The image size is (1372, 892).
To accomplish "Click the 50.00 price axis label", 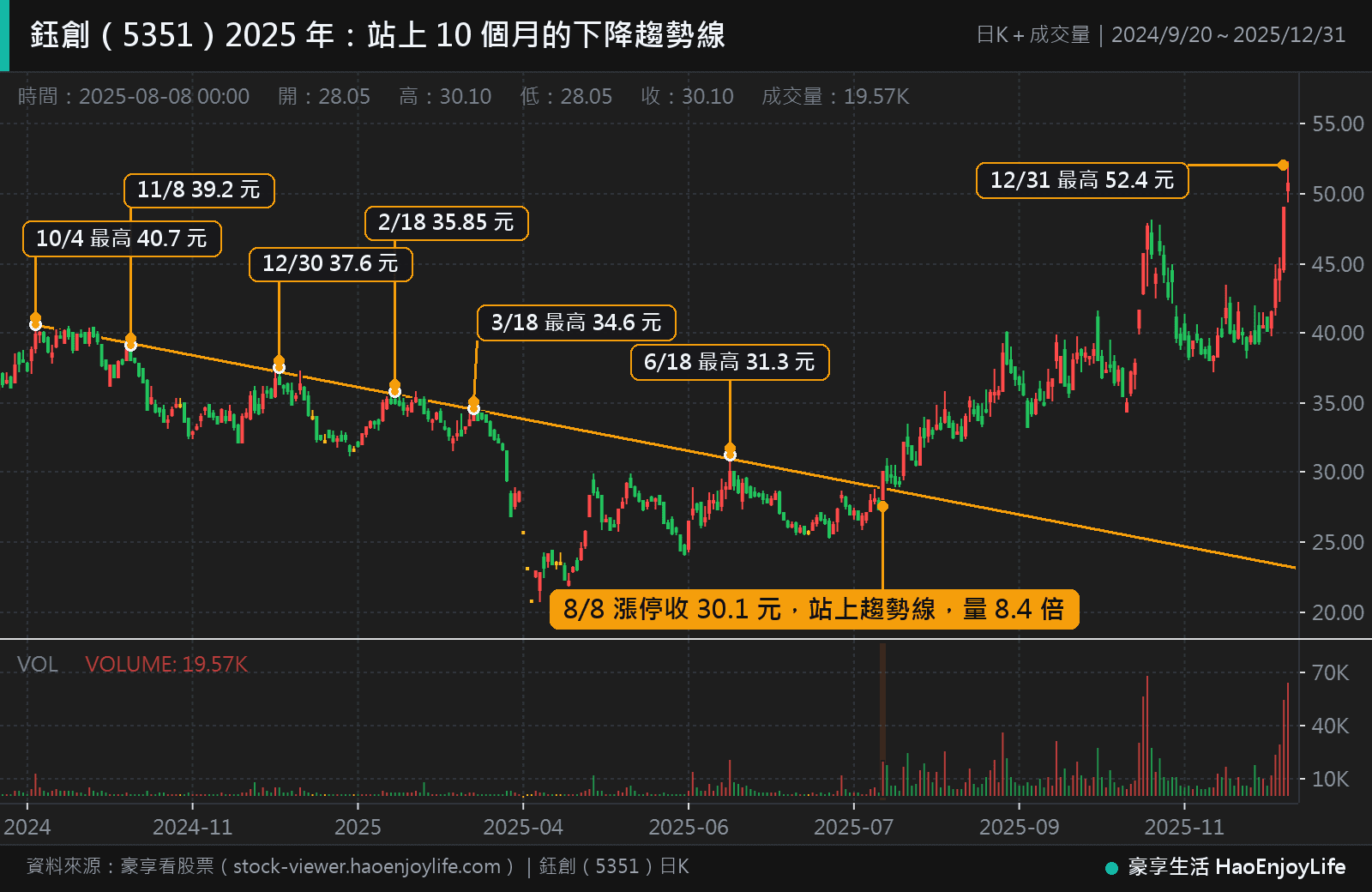I will click(1338, 194).
